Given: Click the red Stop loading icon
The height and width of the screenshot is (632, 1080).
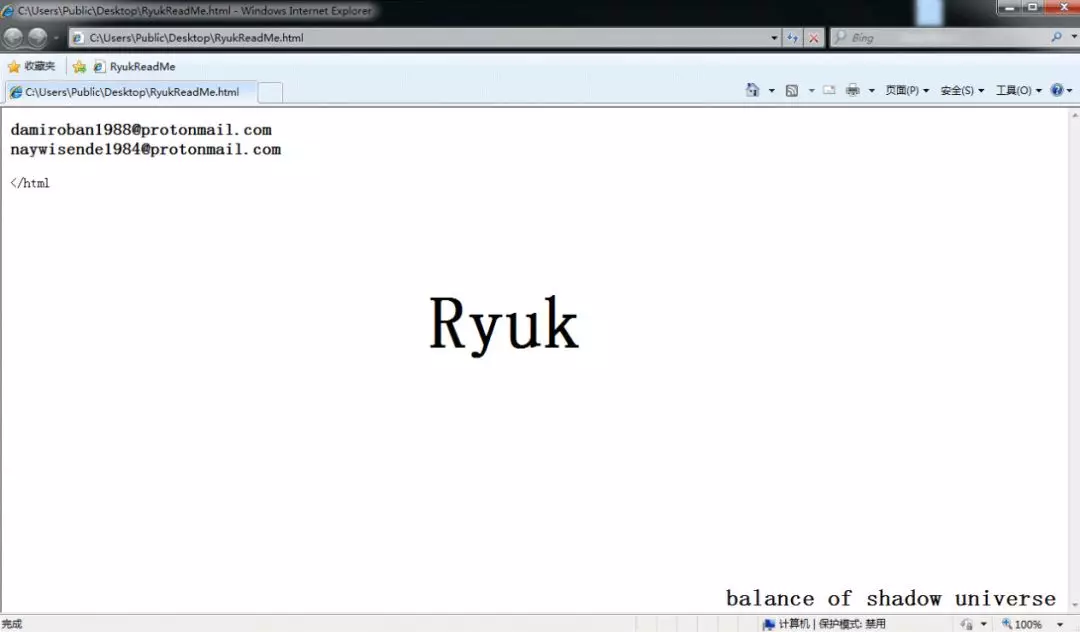Looking at the screenshot, I should tap(814, 38).
